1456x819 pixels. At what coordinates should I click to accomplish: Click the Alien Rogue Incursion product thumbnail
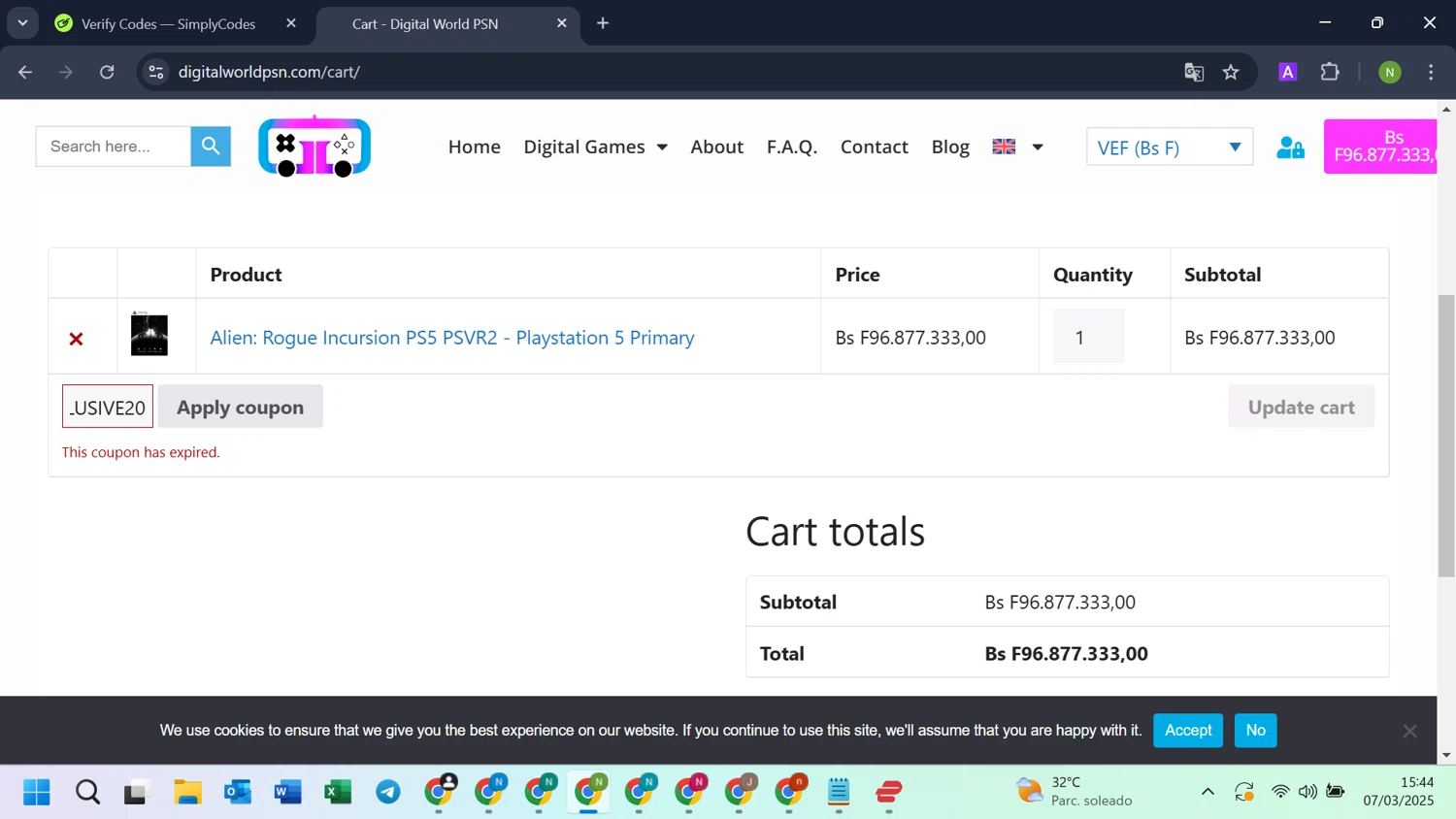[x=149, y=335]
